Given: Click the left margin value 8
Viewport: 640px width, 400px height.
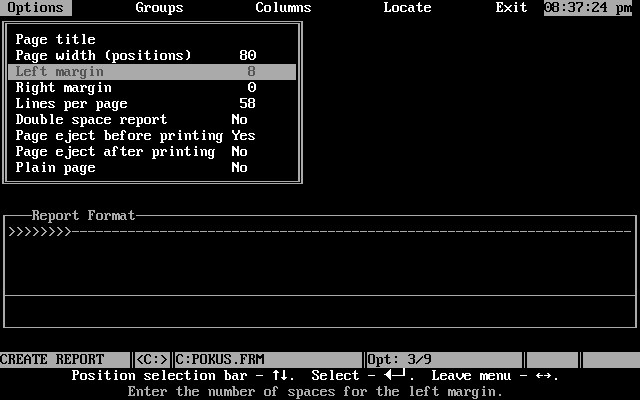Looking at the screenshot, I should click(x=251, y=72).
